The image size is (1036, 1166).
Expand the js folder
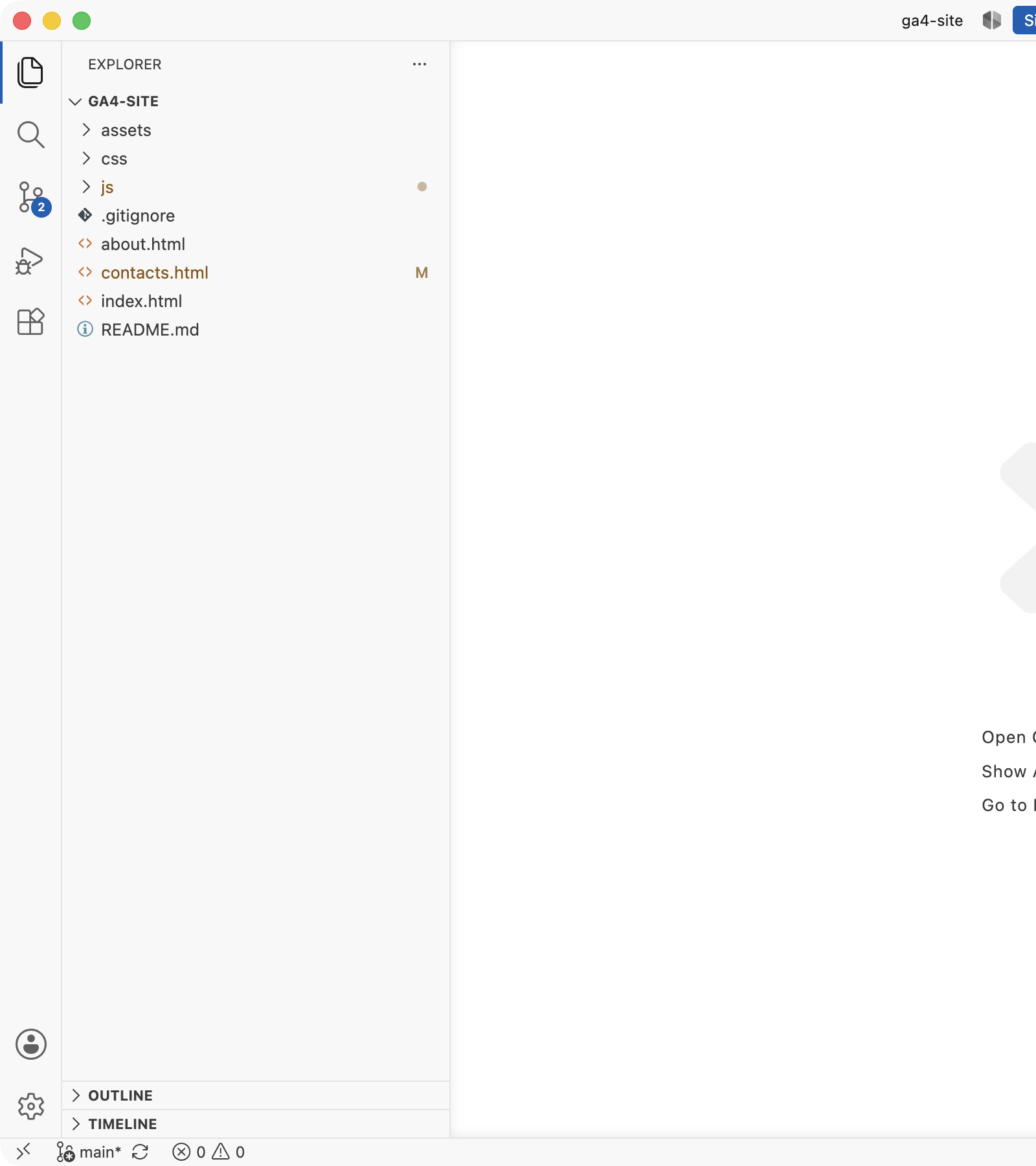(256, 187)
